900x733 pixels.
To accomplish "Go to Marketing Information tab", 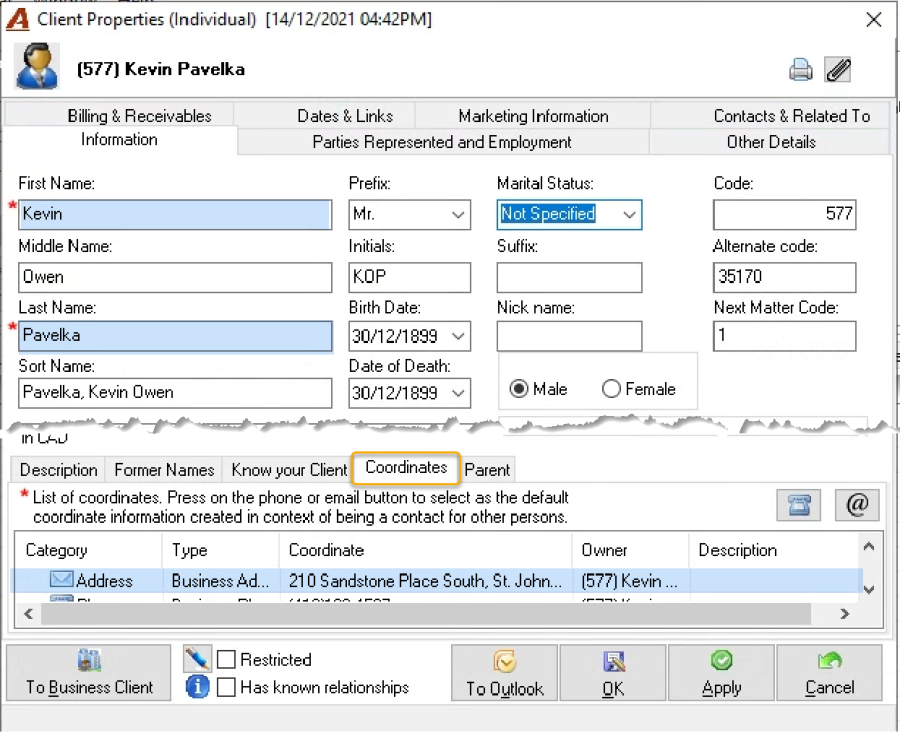I will 533,116.
